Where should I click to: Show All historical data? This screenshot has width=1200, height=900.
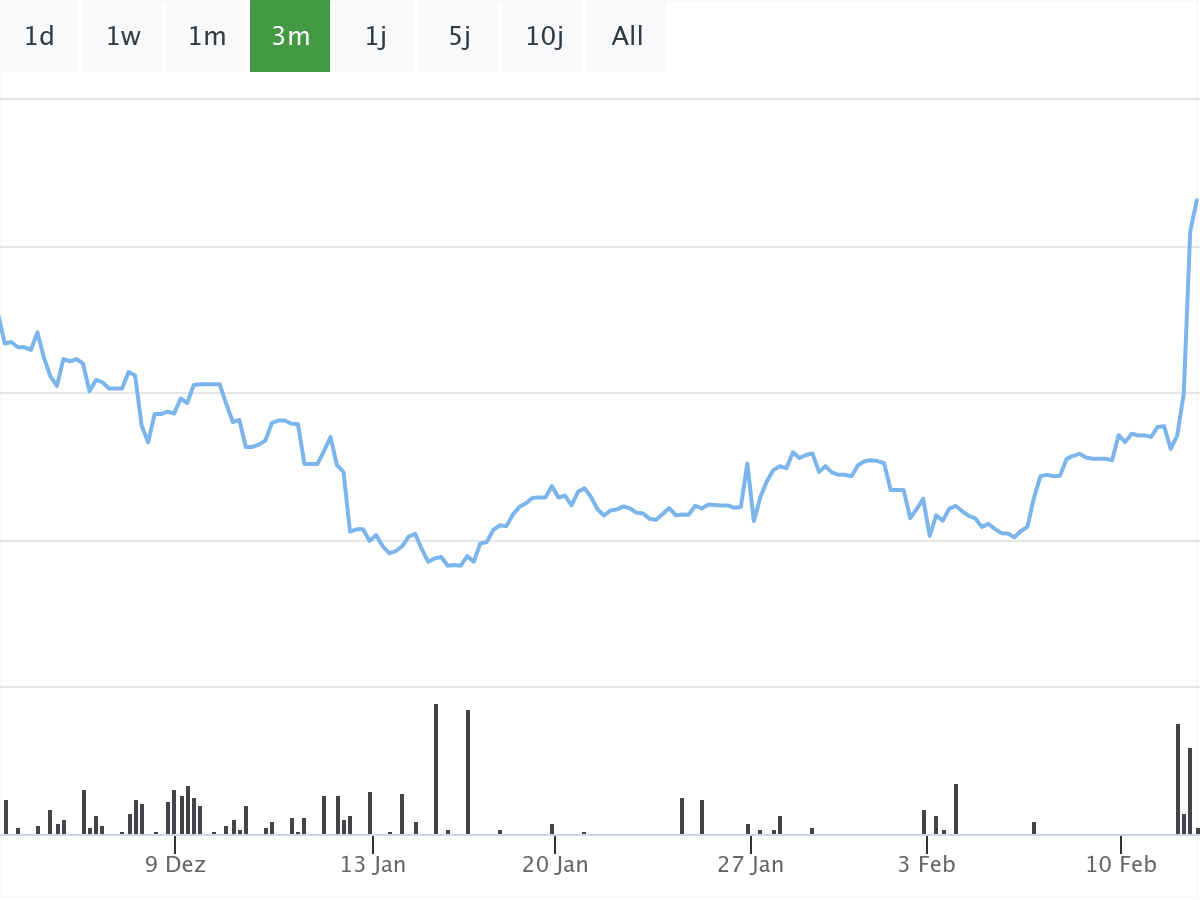pyautogui.click(x=627, y=37)
